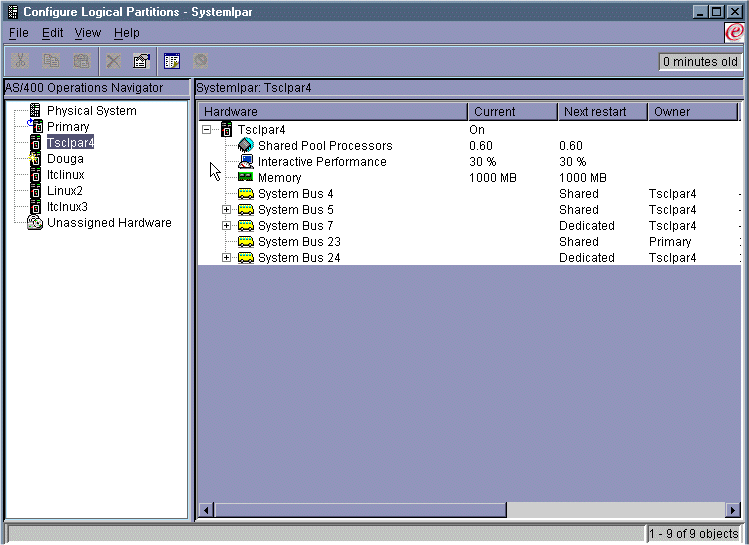749x545 pixels.
Task: Collapse the Tsclpar4 hardware tree node
Action: 206,129
